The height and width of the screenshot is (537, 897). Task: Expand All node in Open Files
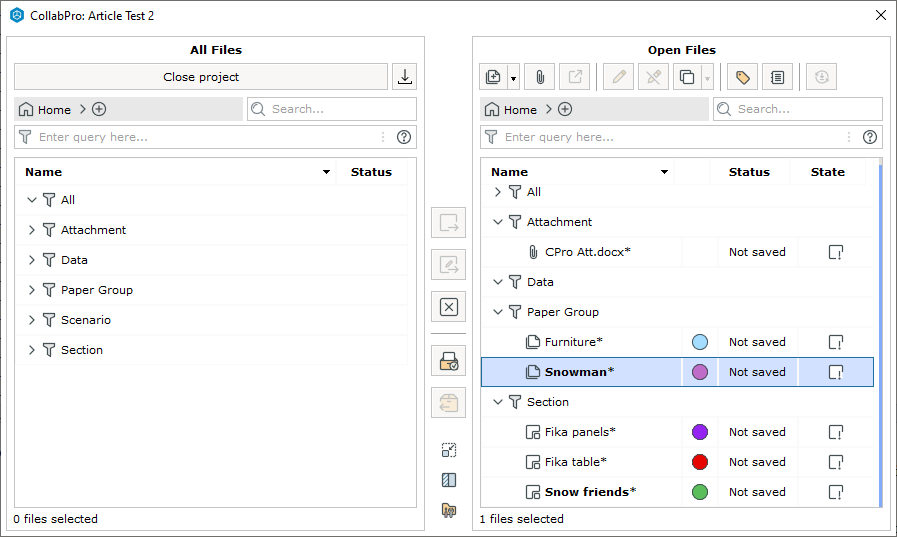click(498, 192)
